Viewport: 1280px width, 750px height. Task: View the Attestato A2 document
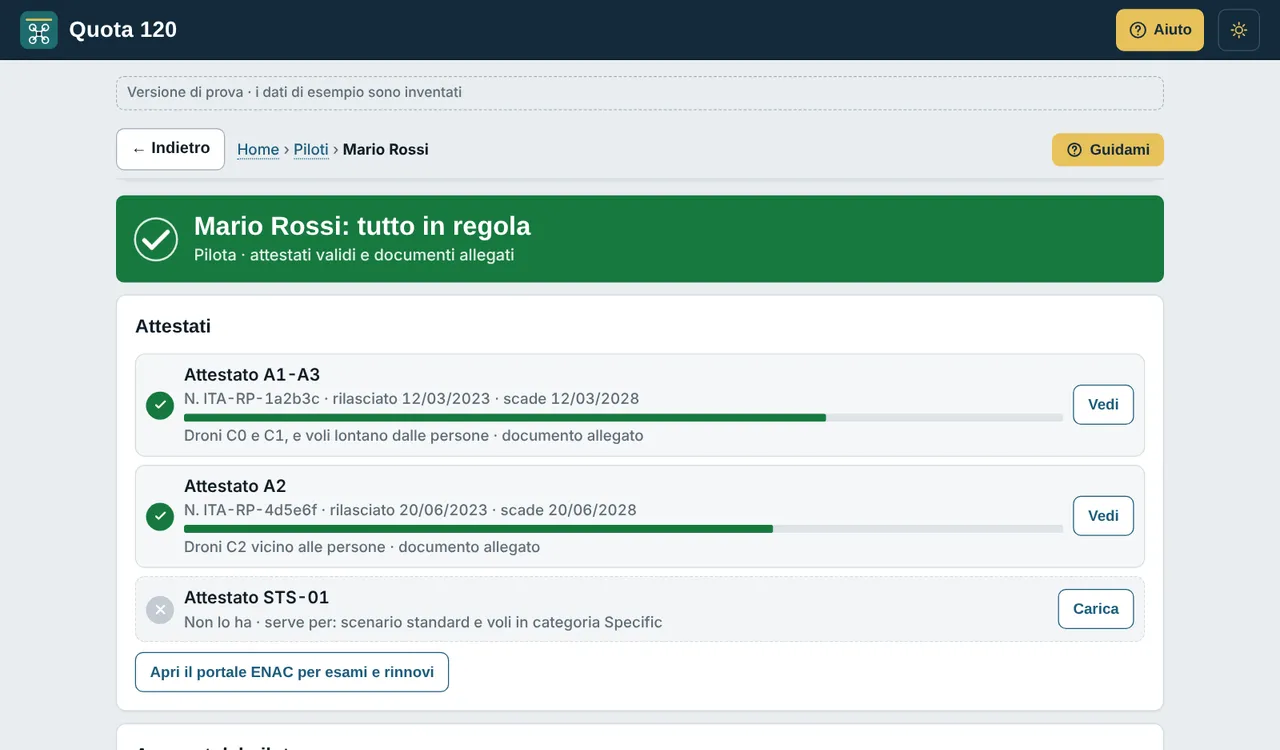(x=1103, y=516)
